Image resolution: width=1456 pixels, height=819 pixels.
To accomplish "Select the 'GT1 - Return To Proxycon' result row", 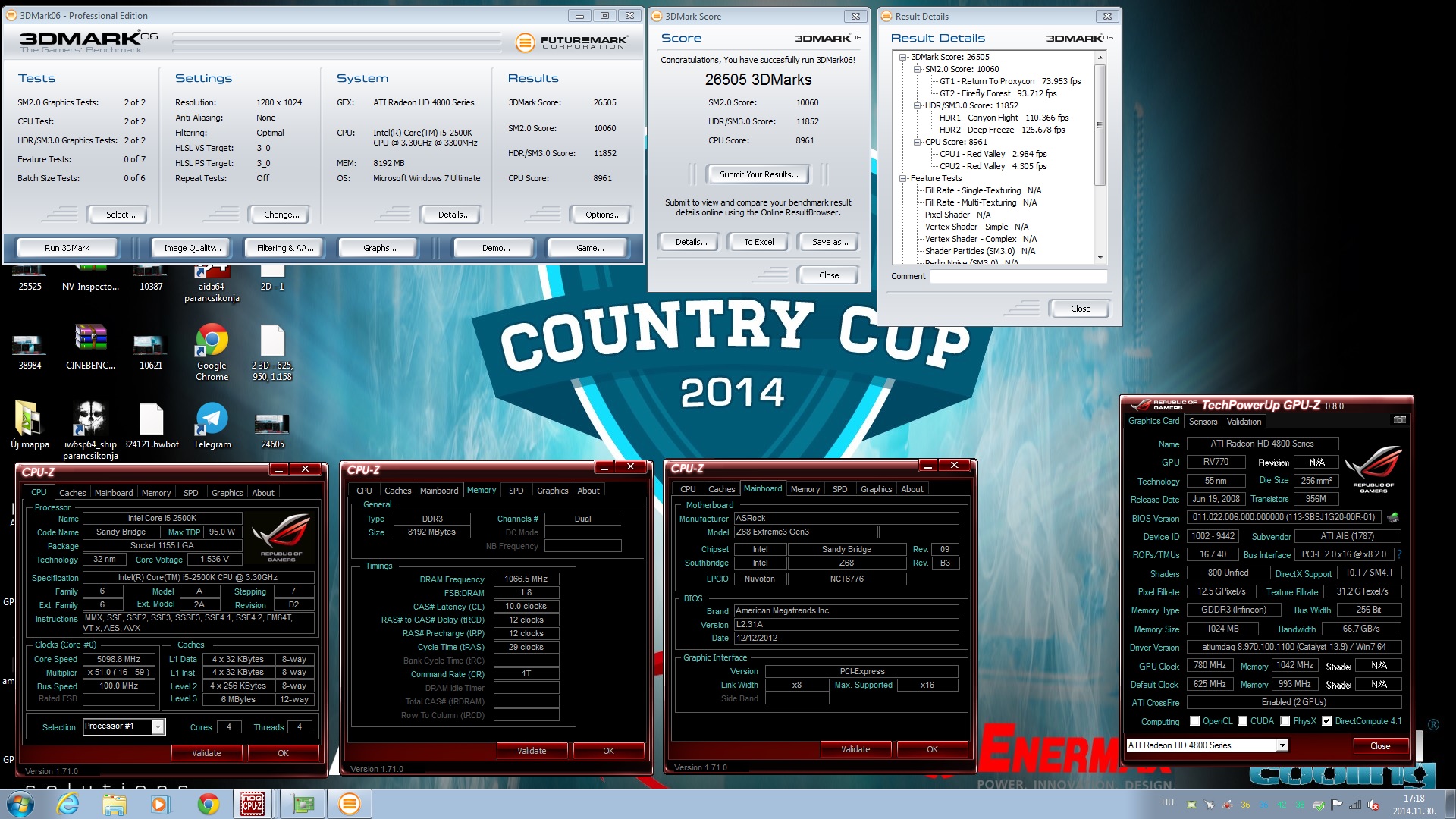I will pos(1010,81).
